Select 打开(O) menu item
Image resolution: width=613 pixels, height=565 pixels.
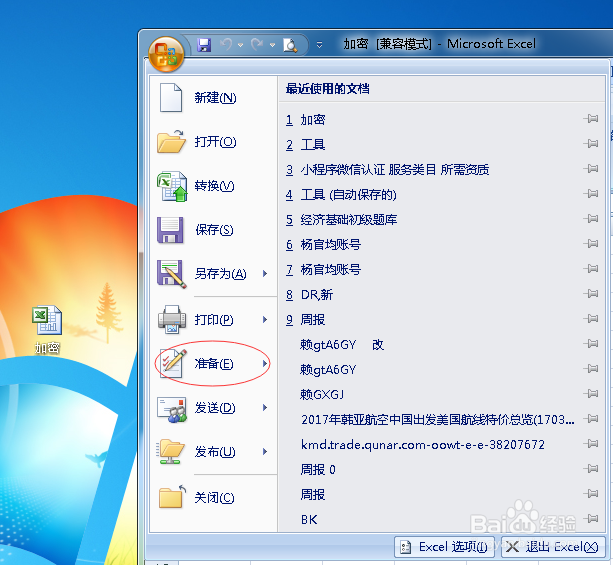[213, 142]
